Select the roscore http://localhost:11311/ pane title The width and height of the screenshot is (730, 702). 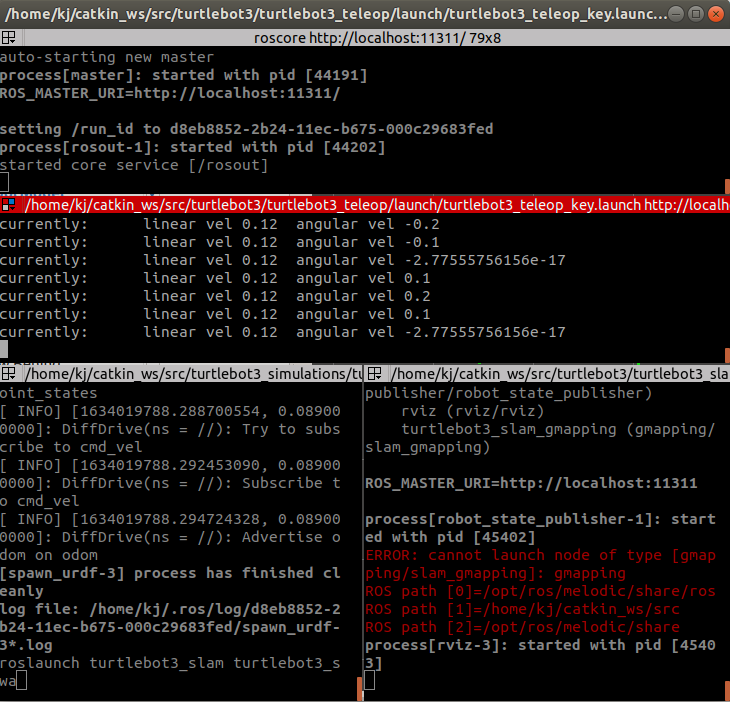coord(377,38)
